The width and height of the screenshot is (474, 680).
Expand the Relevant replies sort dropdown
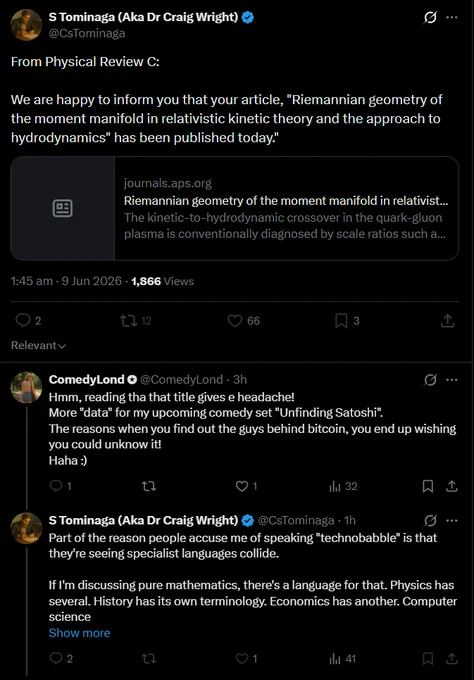[x=38, y=346]
